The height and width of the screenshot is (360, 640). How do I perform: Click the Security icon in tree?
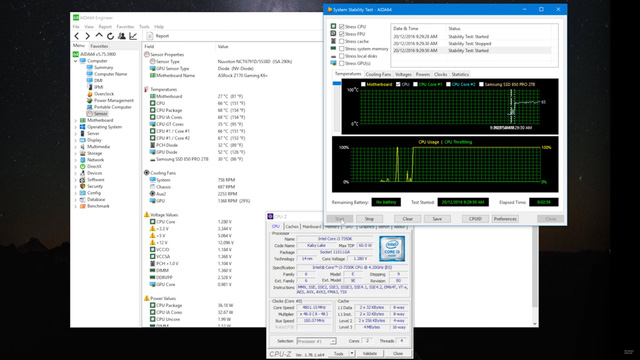[x=82, y=186]
